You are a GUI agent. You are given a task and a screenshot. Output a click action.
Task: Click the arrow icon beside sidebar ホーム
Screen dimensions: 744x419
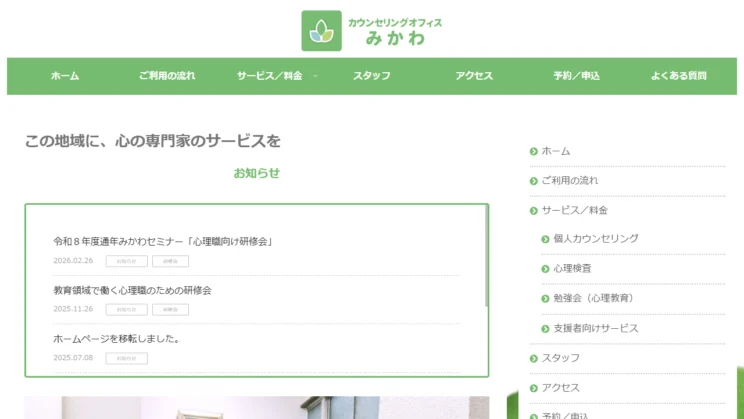coord(533,151)
